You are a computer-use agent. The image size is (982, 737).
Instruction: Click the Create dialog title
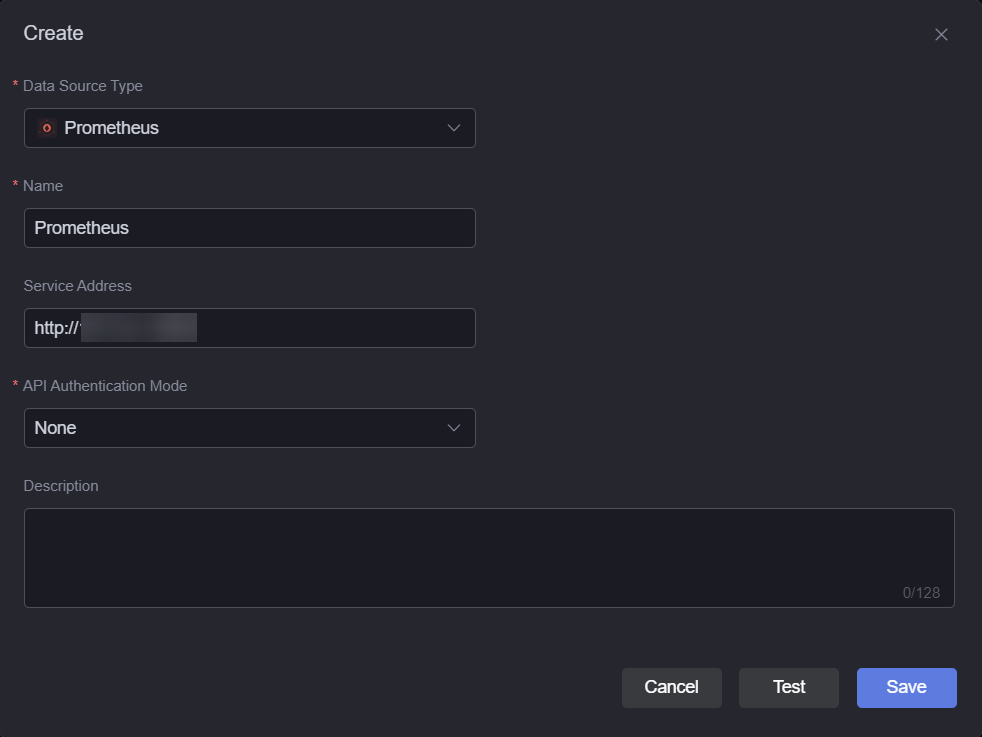[53, 33]
